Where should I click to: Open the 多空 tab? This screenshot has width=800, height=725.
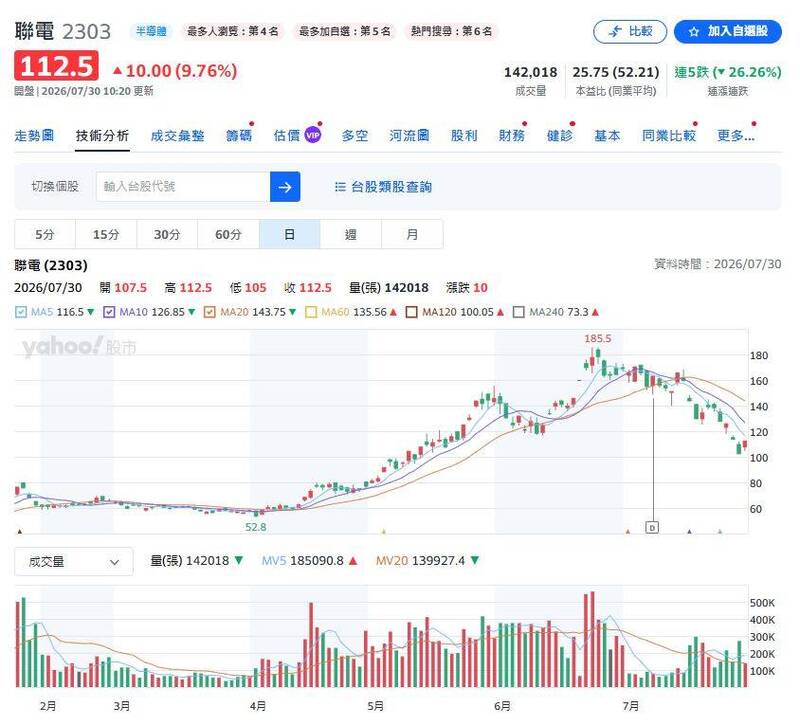coord(355,136)
